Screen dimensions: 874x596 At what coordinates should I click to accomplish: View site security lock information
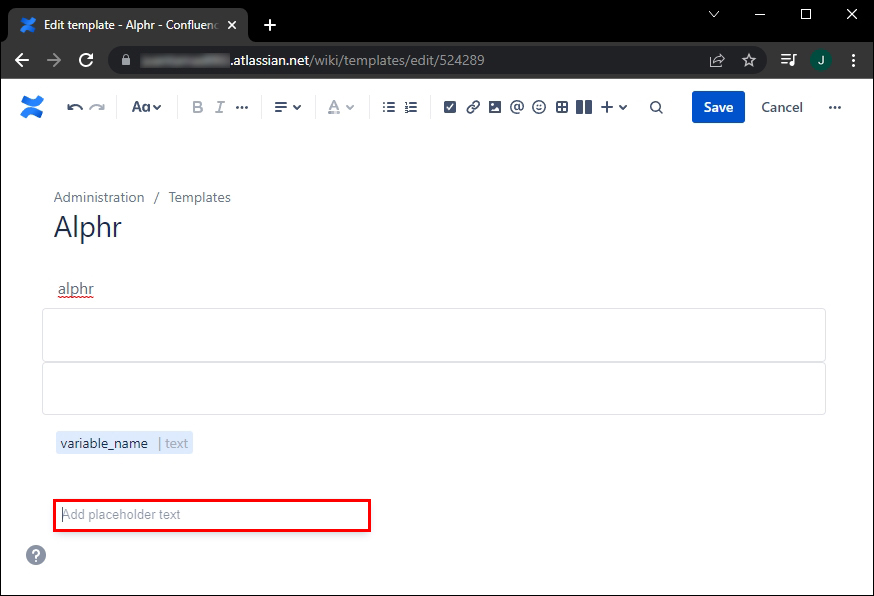tap(126, 60)
